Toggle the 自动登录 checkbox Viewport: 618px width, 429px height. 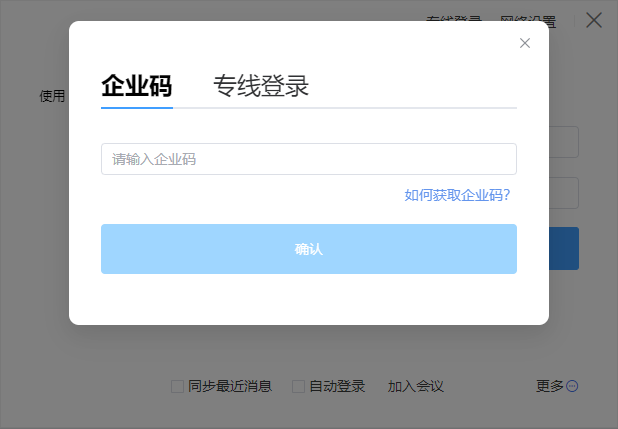click(x=298, y=386)
